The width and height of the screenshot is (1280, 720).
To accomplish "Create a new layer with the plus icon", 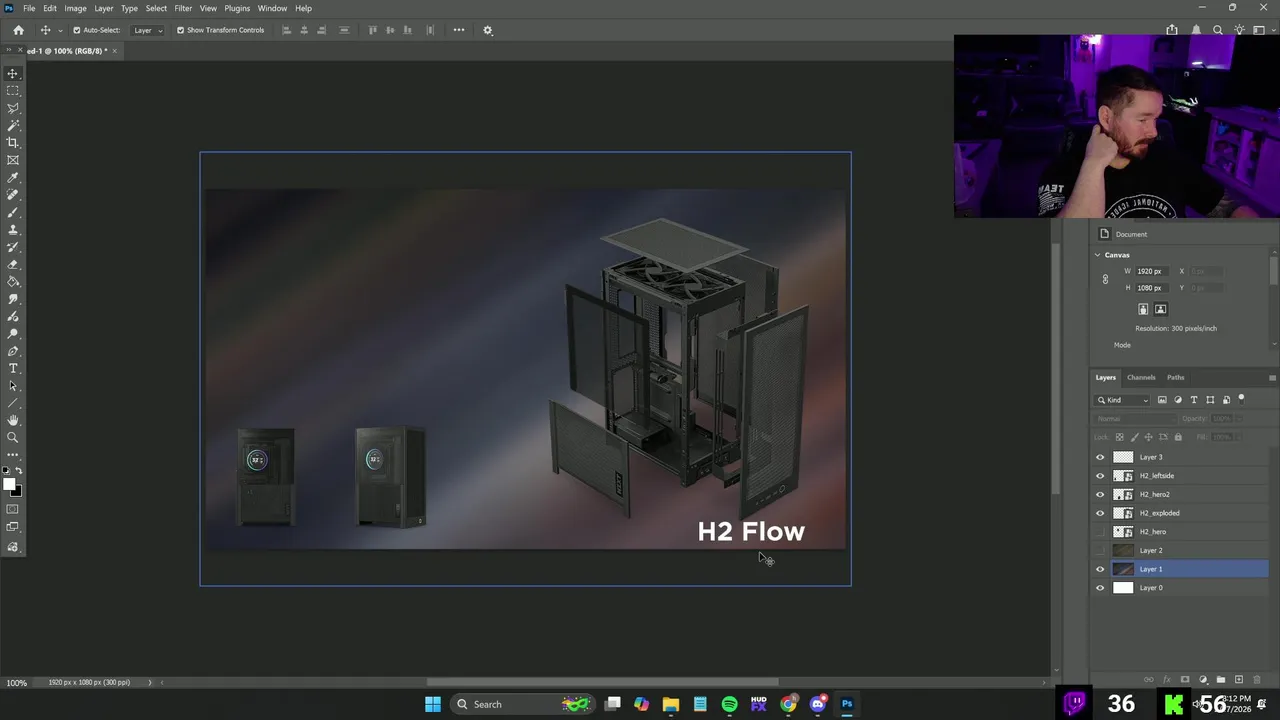I will pyautogui.click(x=1238, y=680).
